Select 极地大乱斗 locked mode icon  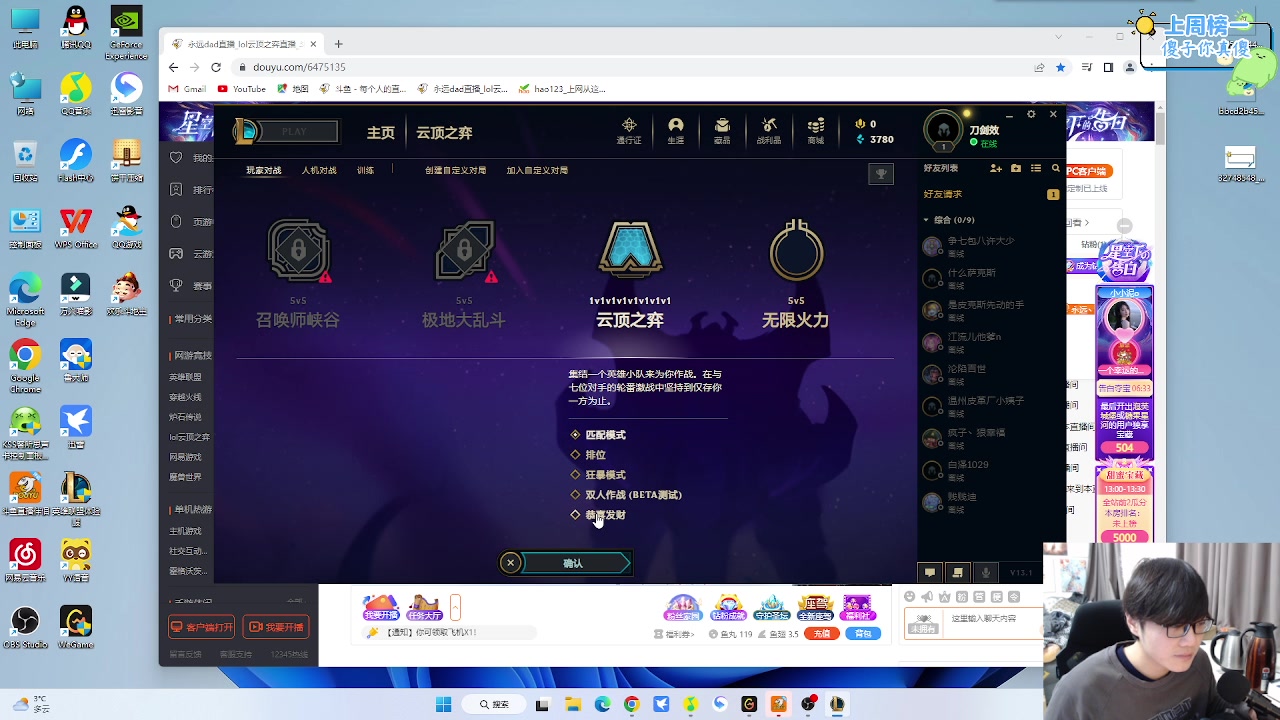tap(464, 250)
